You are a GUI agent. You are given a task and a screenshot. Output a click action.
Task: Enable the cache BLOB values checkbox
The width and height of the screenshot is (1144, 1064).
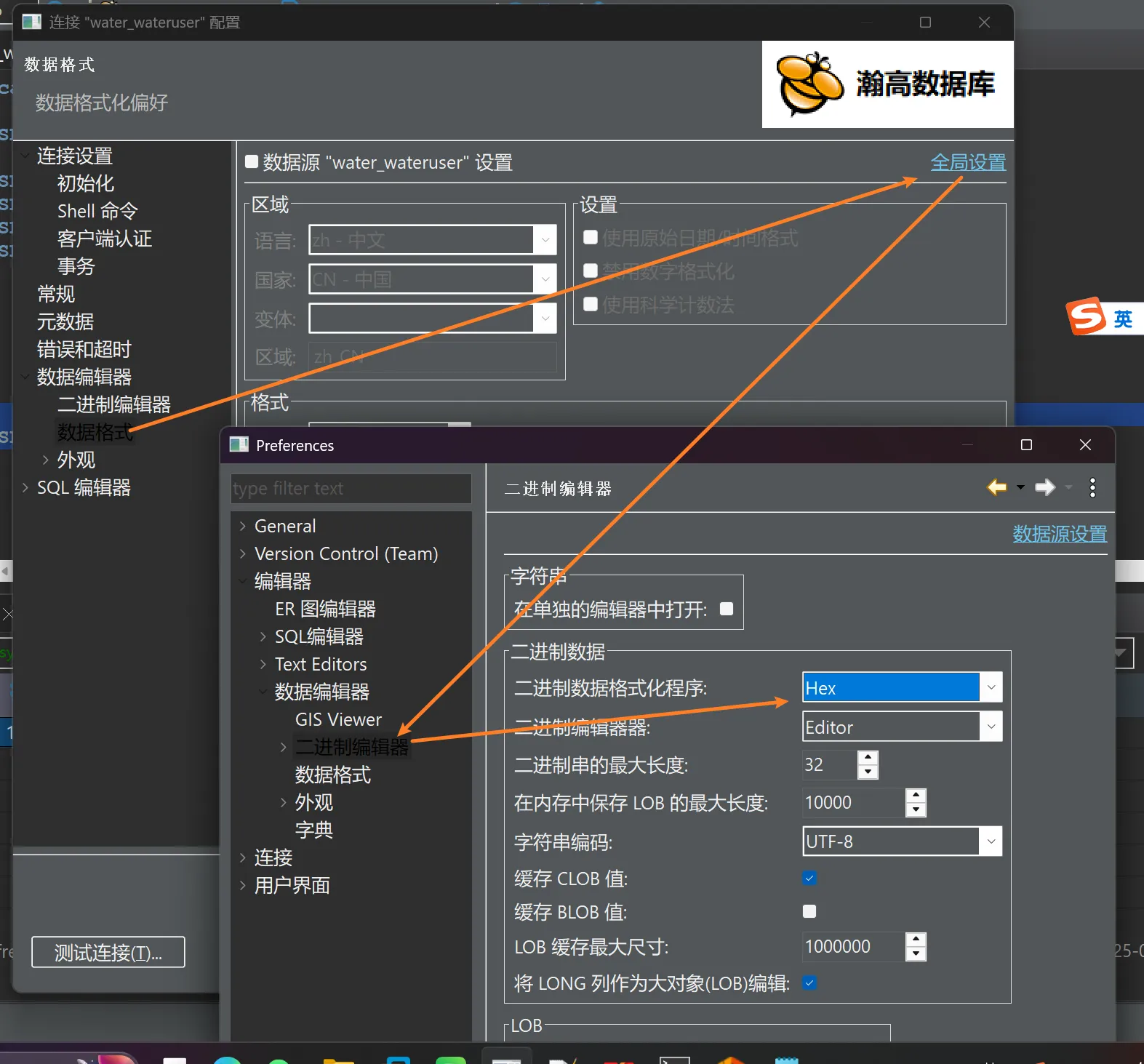point(809,911)
